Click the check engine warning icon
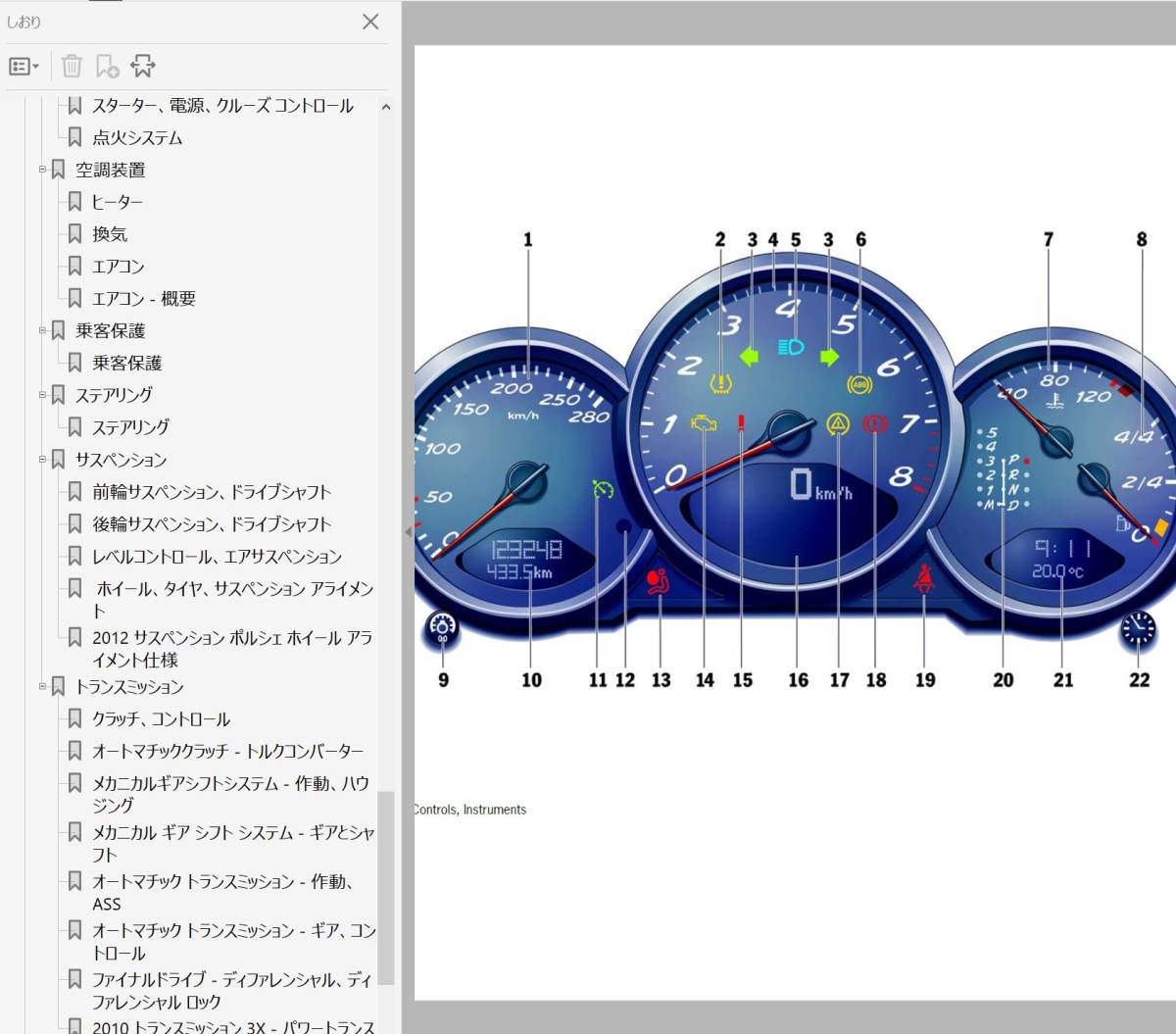 704,423
